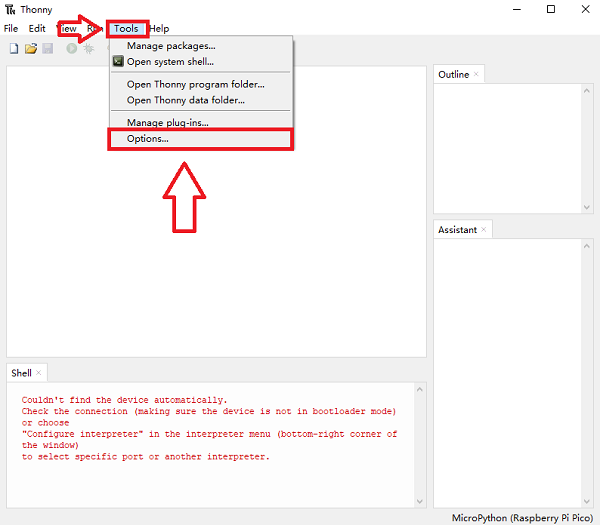Open the Help menu

159,29
